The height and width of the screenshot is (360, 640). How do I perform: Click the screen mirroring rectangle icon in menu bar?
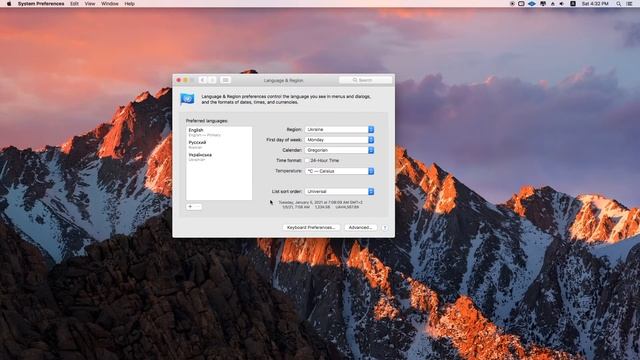[521, 4]
